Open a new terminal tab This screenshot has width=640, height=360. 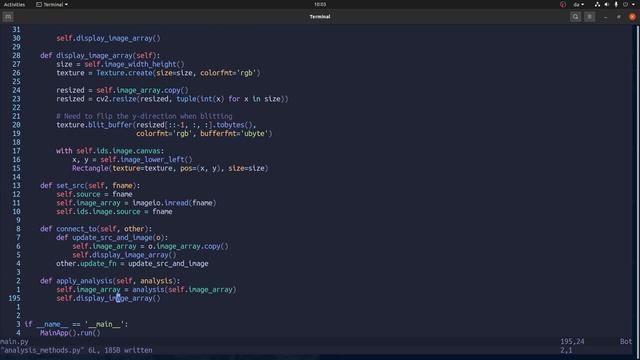(8, 17)
